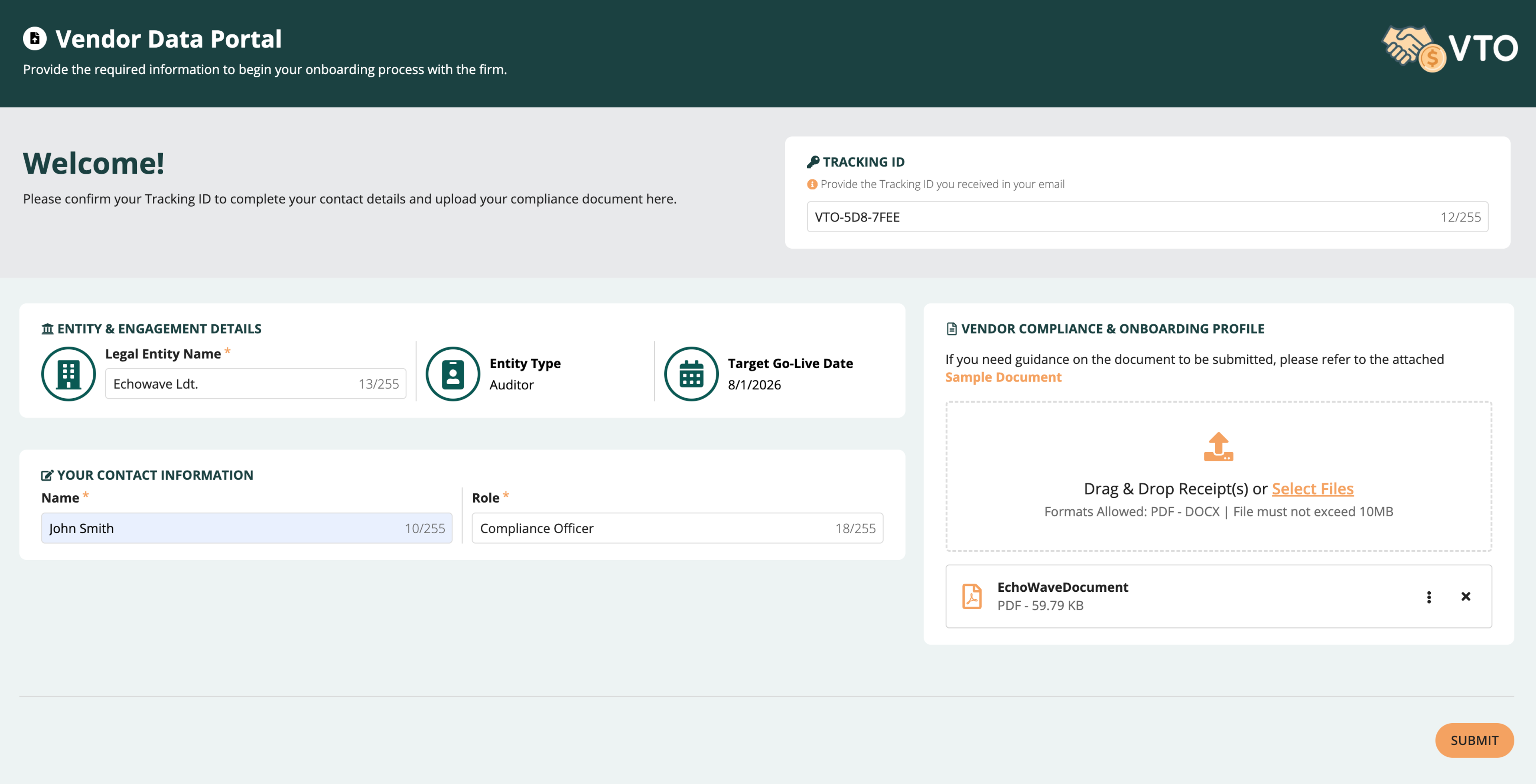Click the 12/255 character counter

coord(1460,217)
